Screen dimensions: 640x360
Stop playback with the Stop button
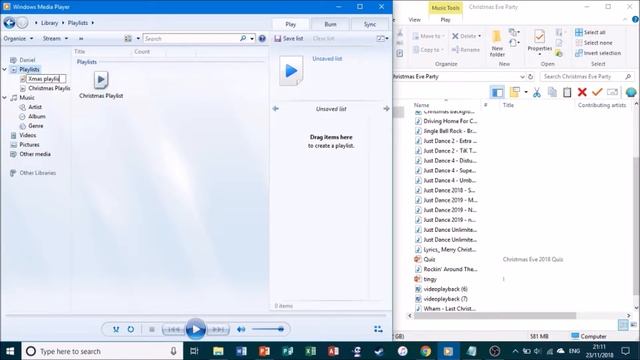pyautogui.click(x=152, y=329)
